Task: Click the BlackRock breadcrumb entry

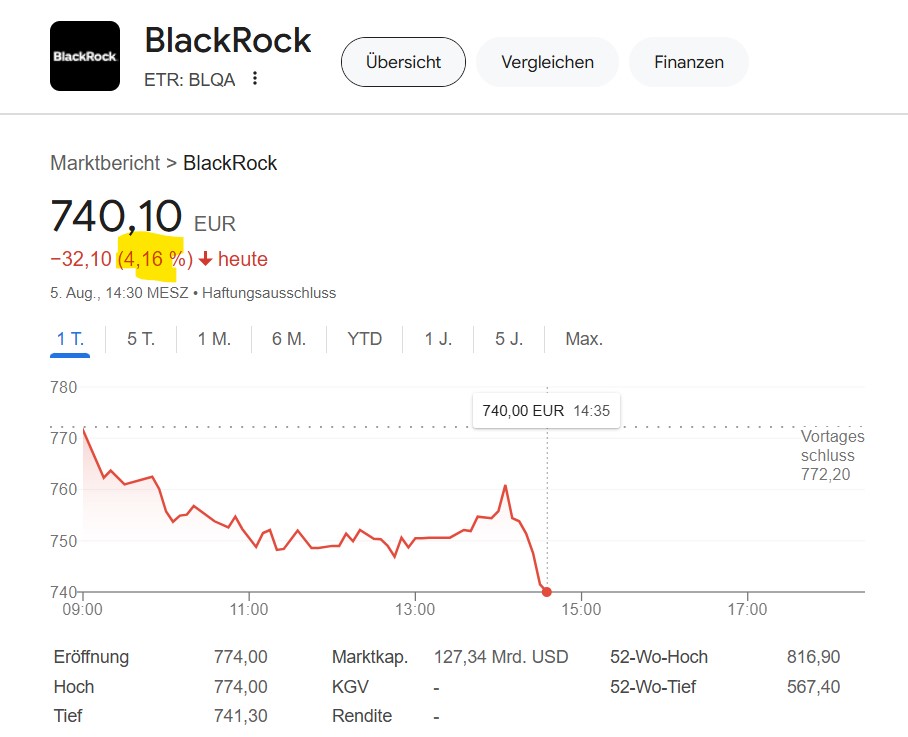Action: [x=230, y=163]
